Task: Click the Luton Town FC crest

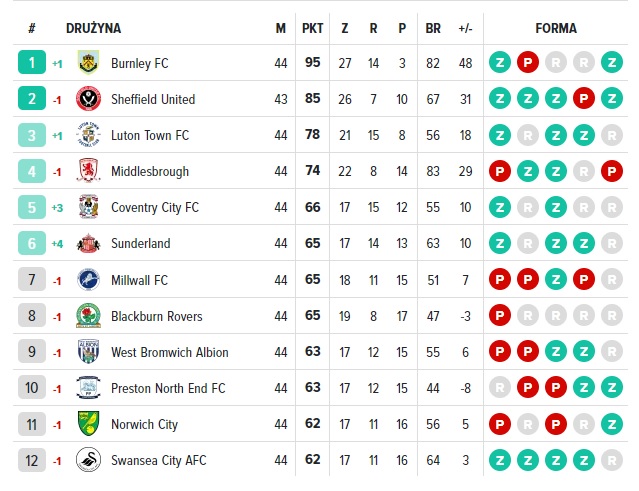Action: [88, 135]
